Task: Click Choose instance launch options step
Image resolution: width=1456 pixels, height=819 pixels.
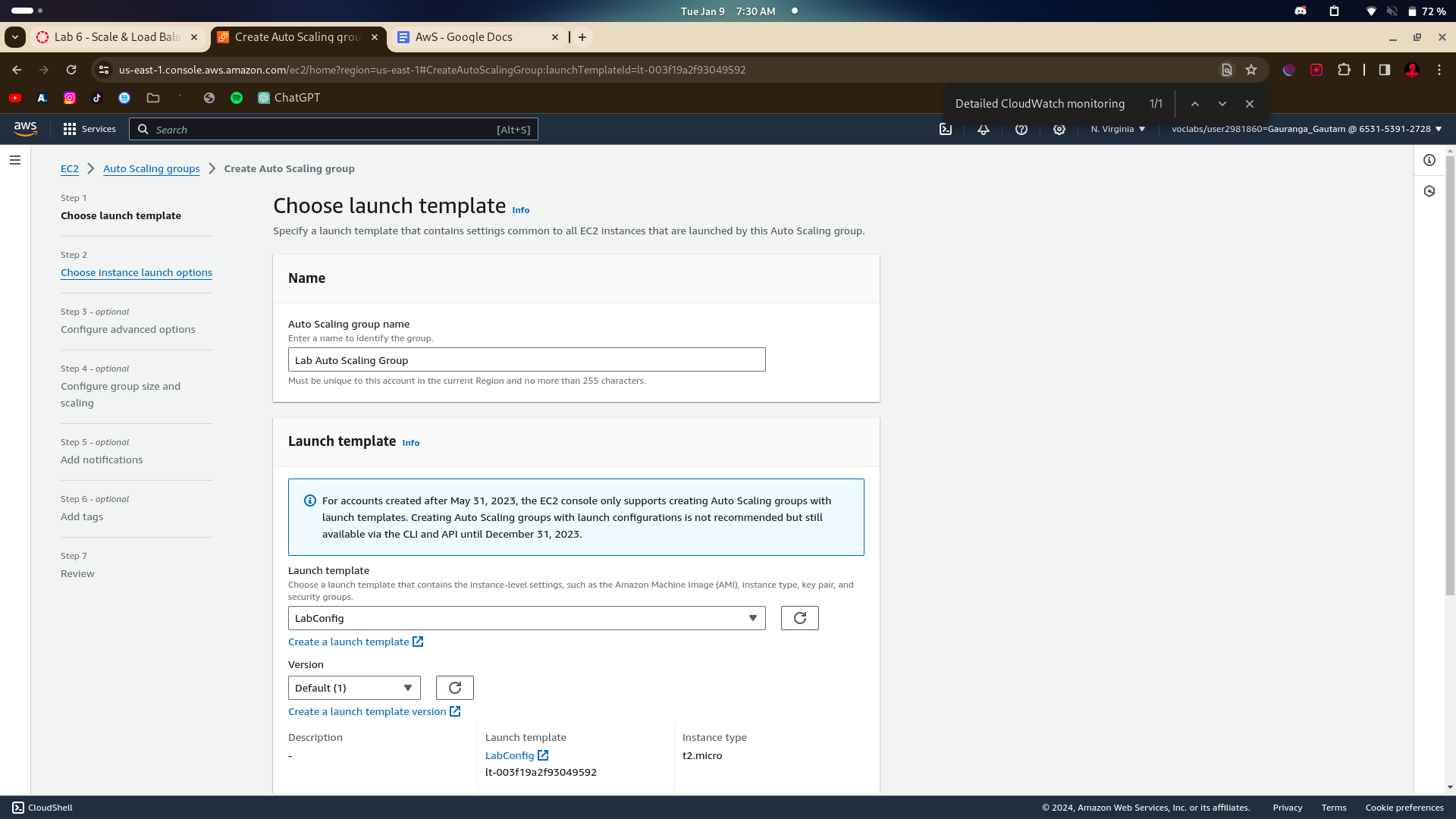Action: [x=136, y=272]
